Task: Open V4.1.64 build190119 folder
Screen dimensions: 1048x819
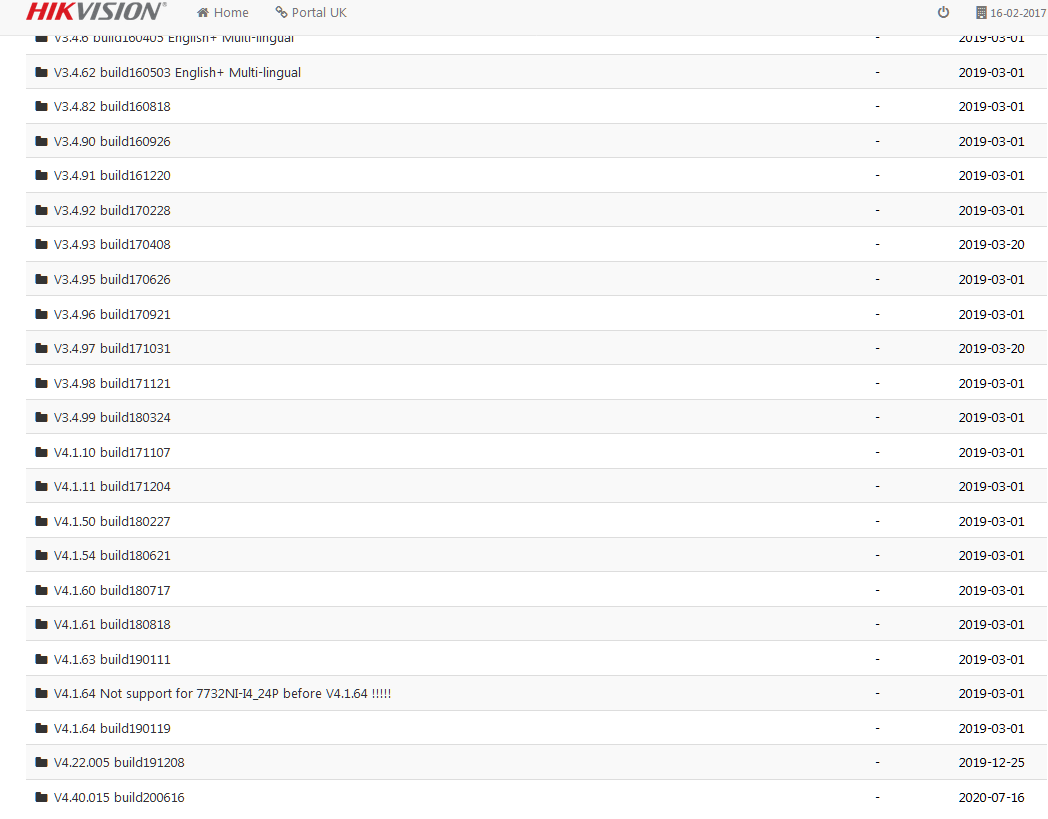Action: 112,729
